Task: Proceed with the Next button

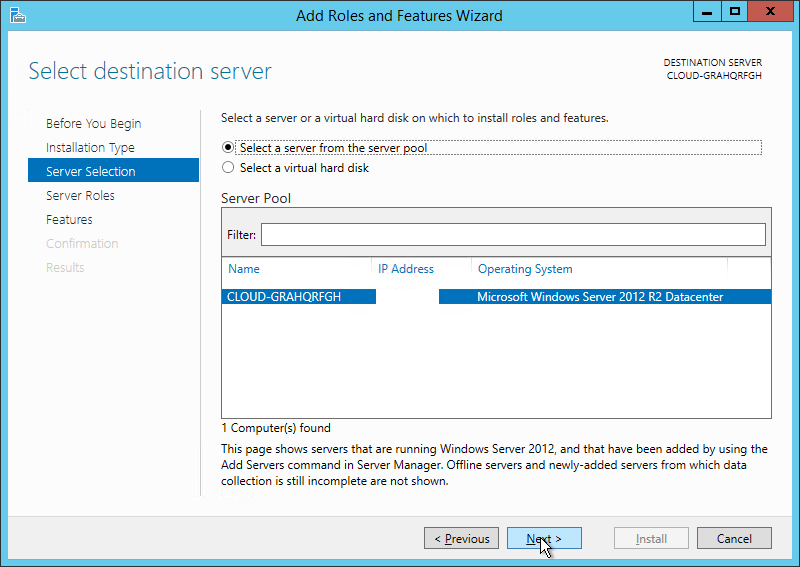Action: tap(544, 538)
